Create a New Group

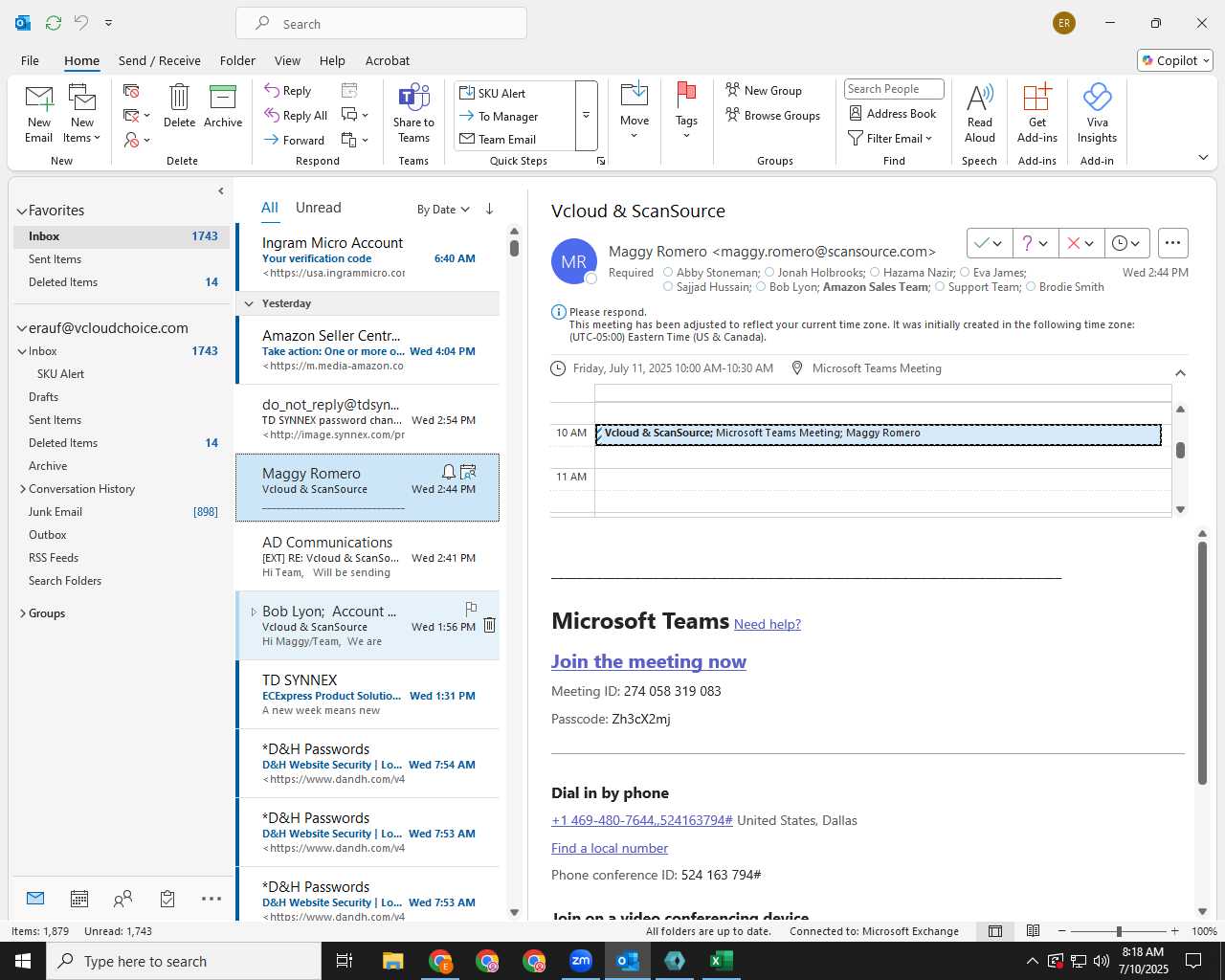pyautogui.click(x=764, y=90)
